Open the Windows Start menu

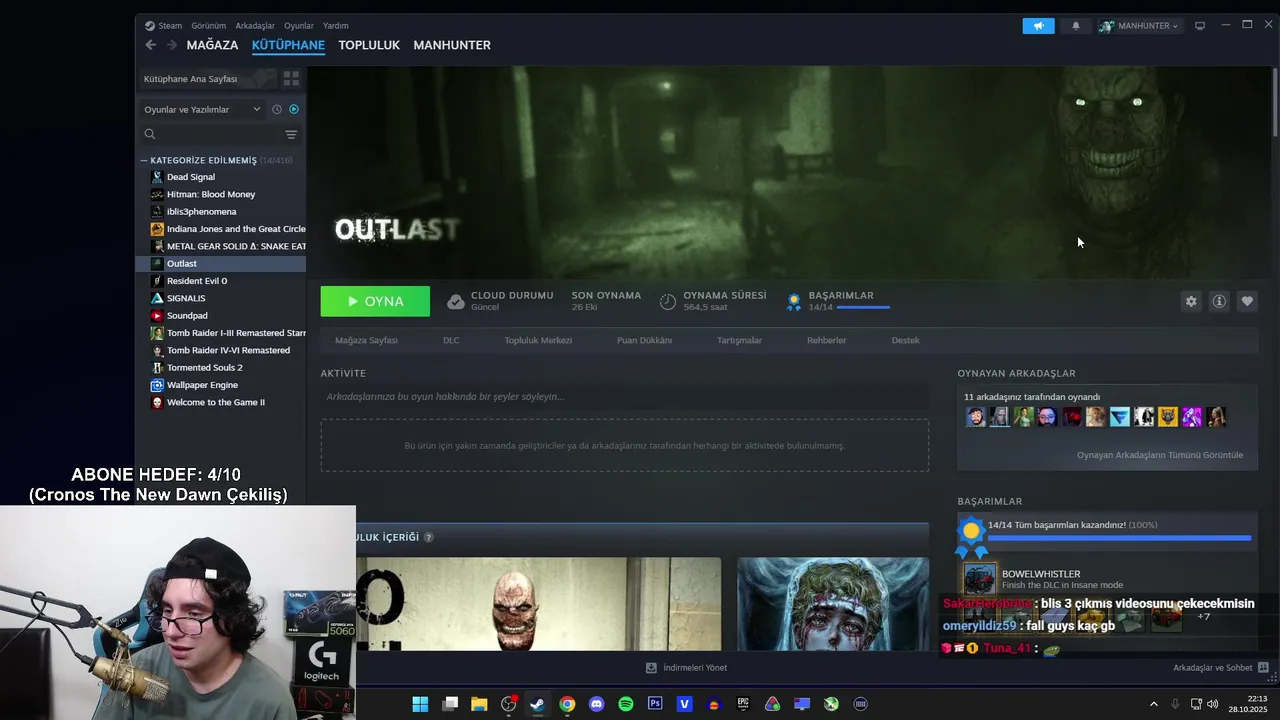coord(420,704)
